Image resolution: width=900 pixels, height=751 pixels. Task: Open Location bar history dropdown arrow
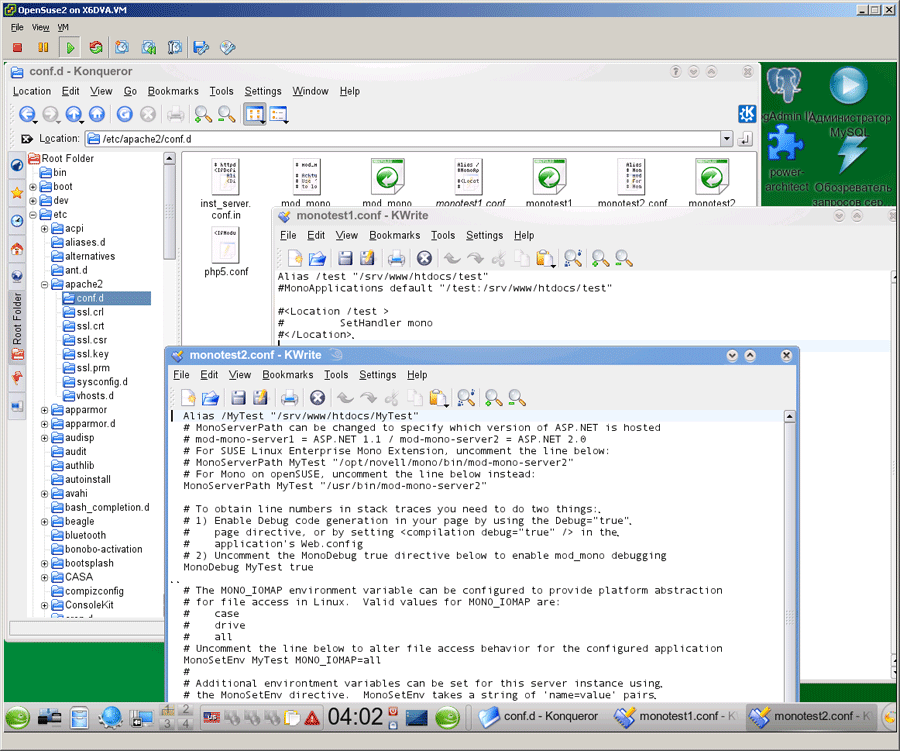tap(727, 138)
